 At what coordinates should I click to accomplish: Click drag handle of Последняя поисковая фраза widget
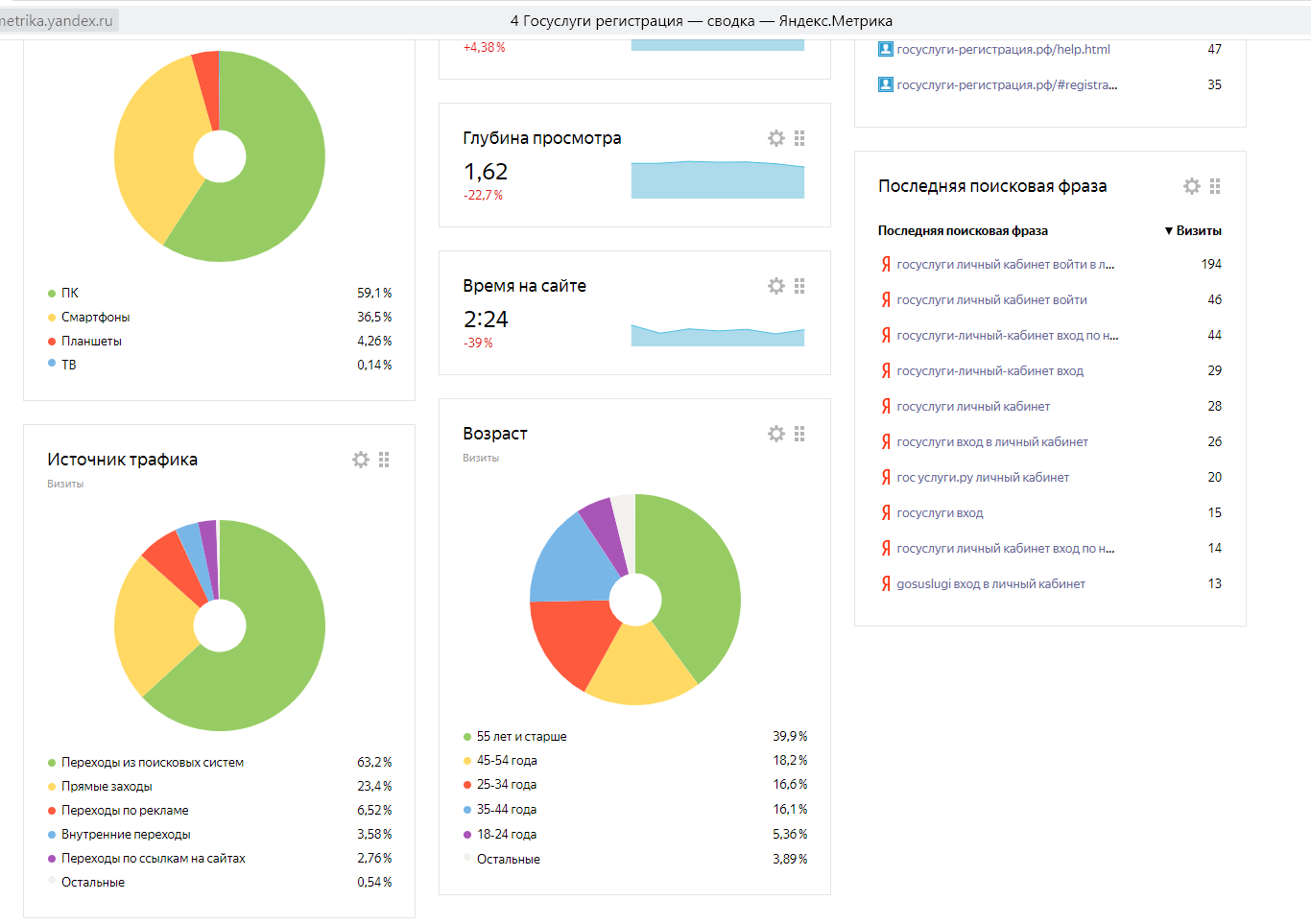[1215, 186]
